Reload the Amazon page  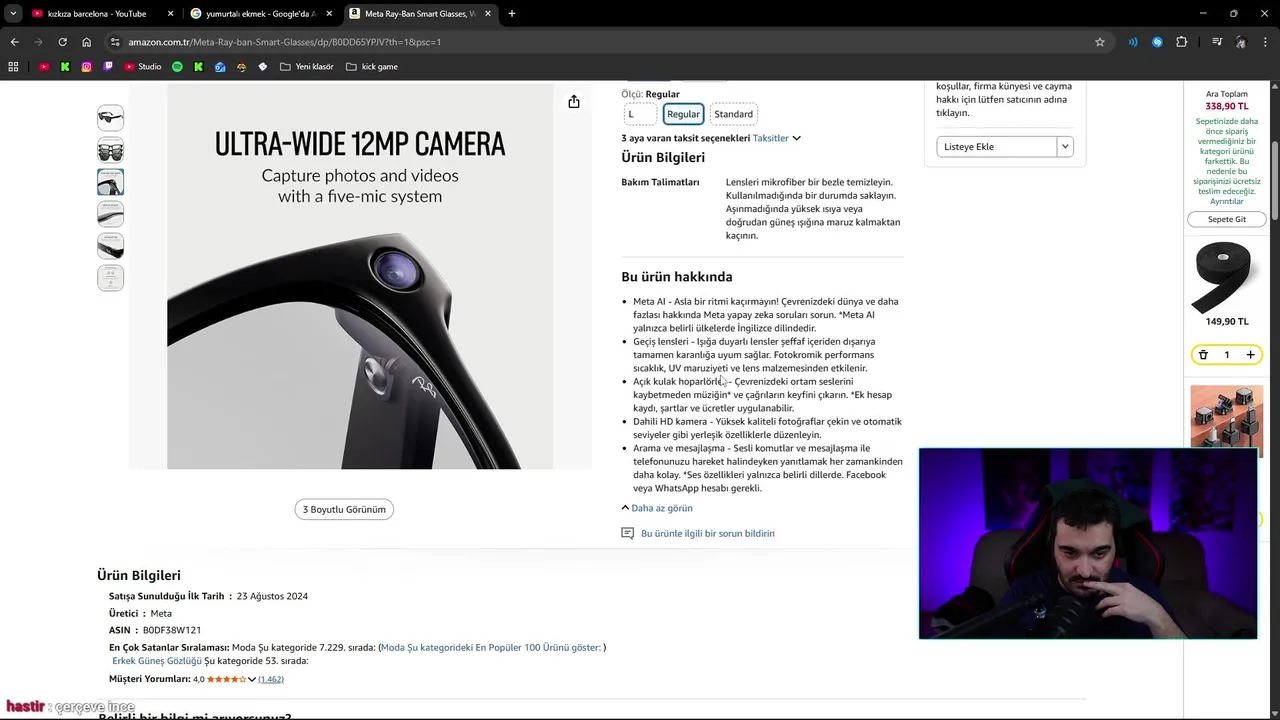tap(62, 42)
